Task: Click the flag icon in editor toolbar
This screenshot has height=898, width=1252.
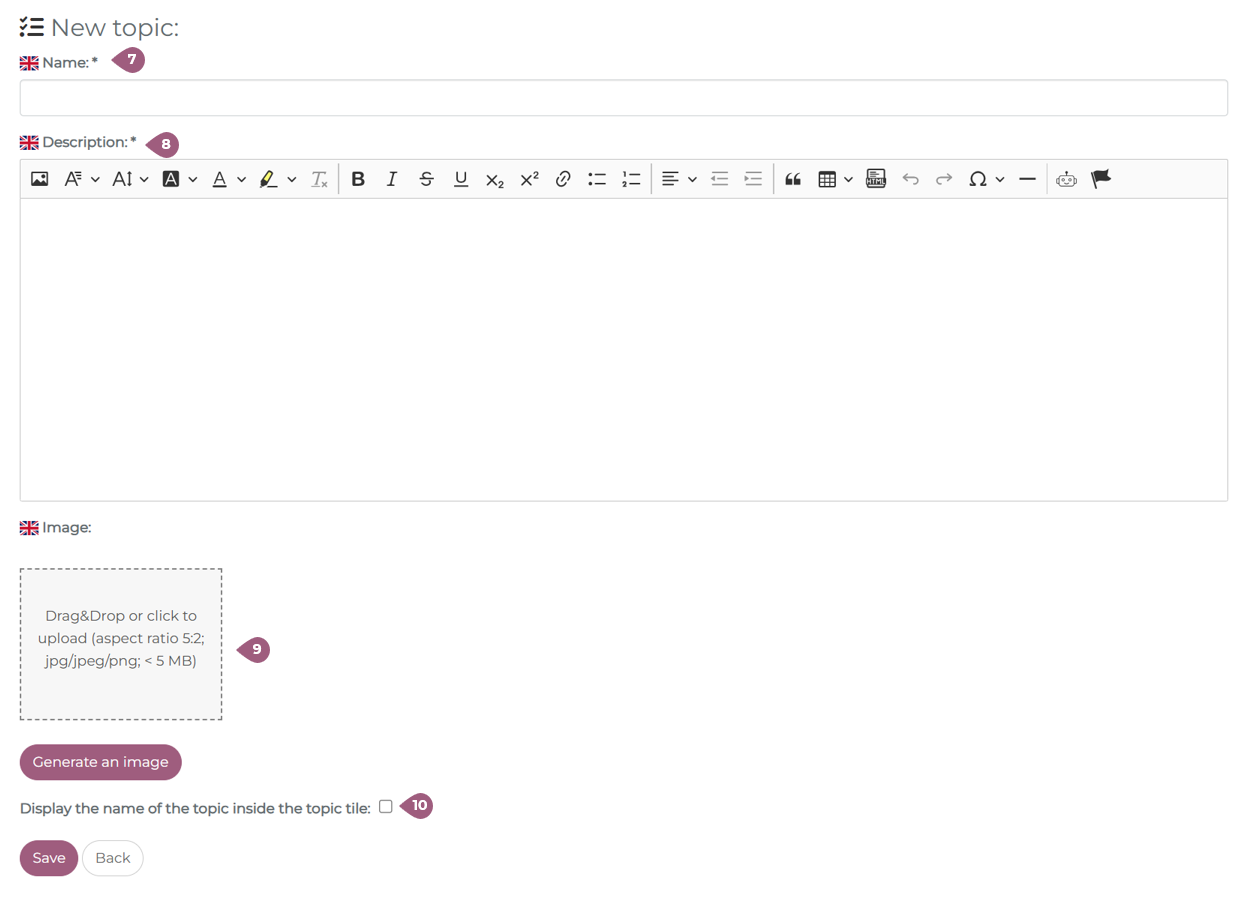Action: pos(1101,179)
